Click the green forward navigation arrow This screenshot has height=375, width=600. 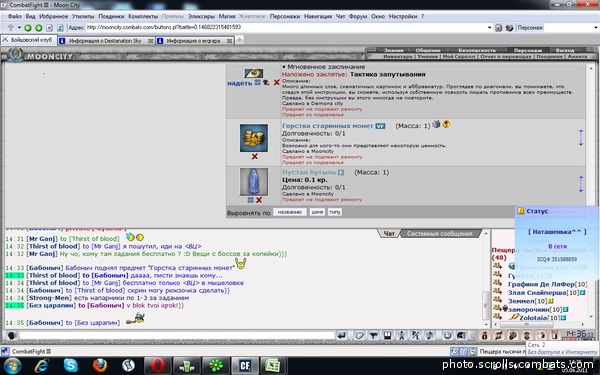tap(38, 28)
